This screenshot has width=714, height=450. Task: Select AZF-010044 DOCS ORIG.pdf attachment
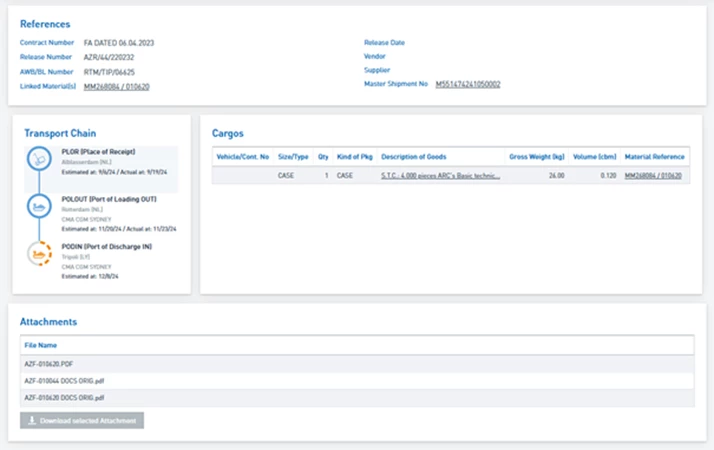pyautogui.click(x=64, y=381)
